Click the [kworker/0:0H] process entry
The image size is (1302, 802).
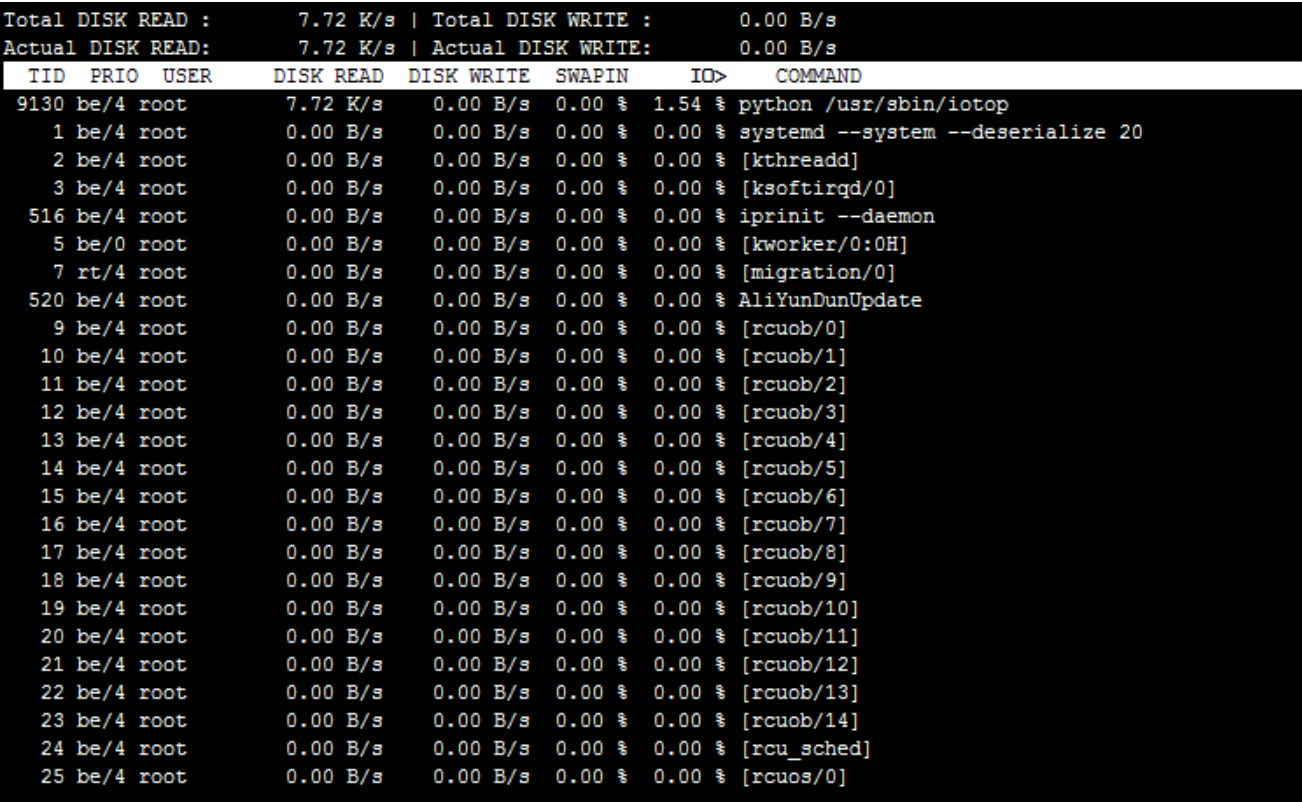818,244
